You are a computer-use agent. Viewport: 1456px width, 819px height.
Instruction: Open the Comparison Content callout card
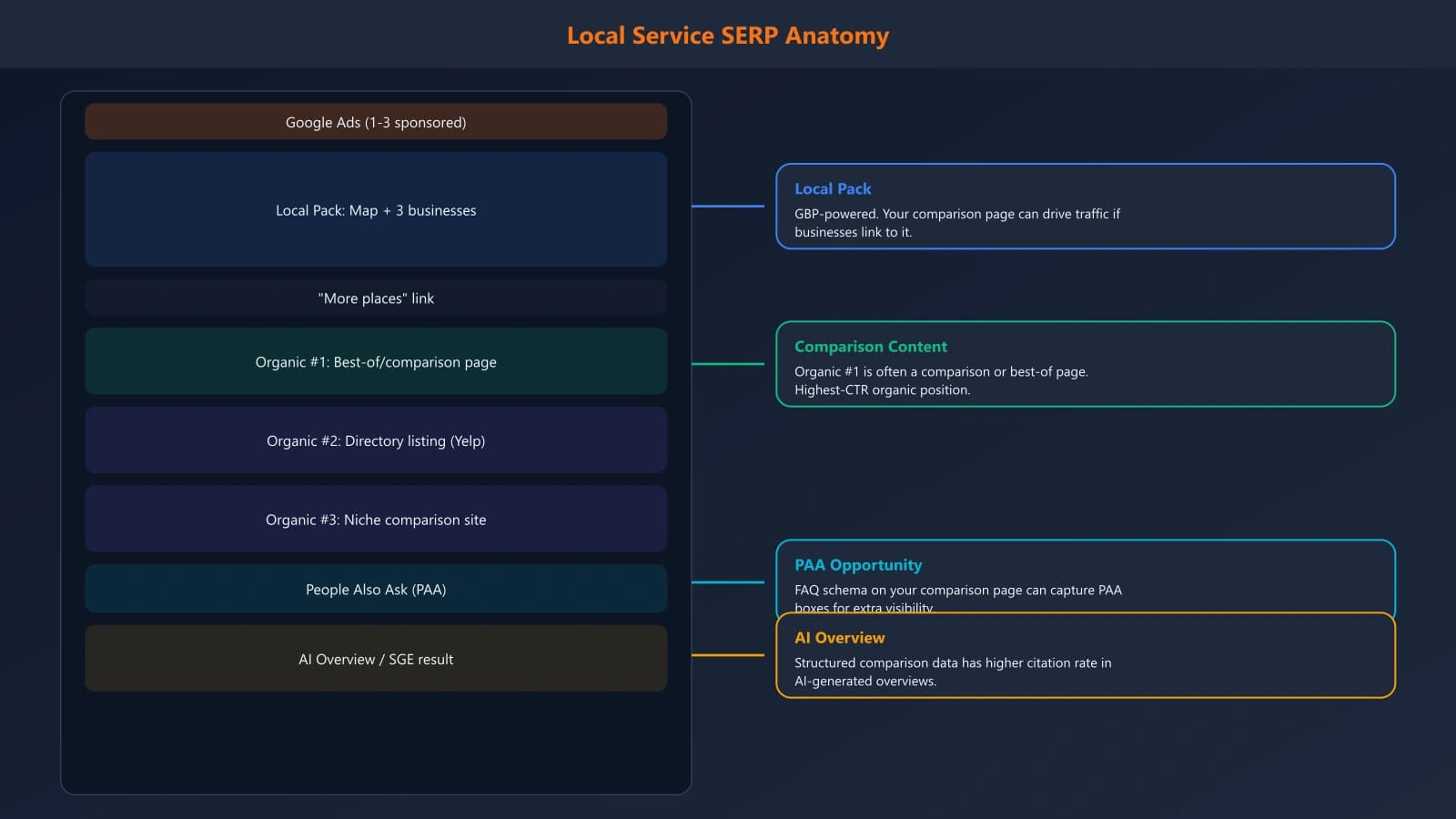(1085, 364)
